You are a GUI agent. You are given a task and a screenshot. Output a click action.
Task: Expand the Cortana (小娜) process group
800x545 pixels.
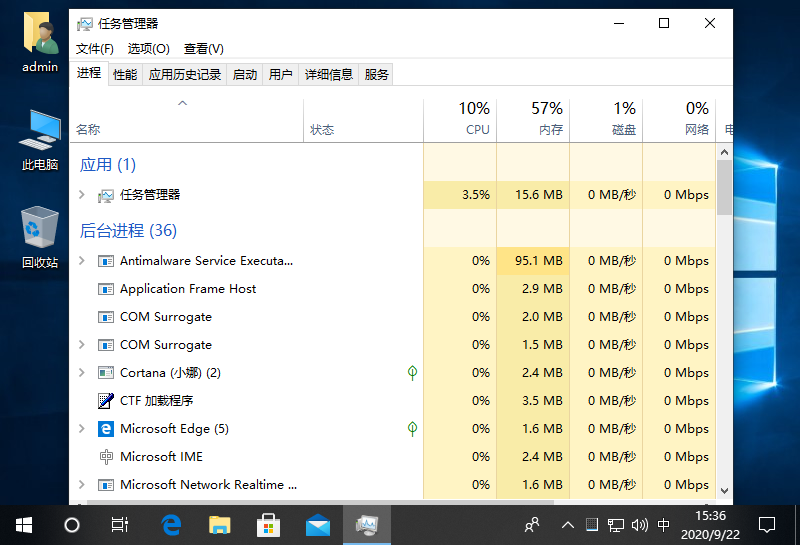coord(82,373)
